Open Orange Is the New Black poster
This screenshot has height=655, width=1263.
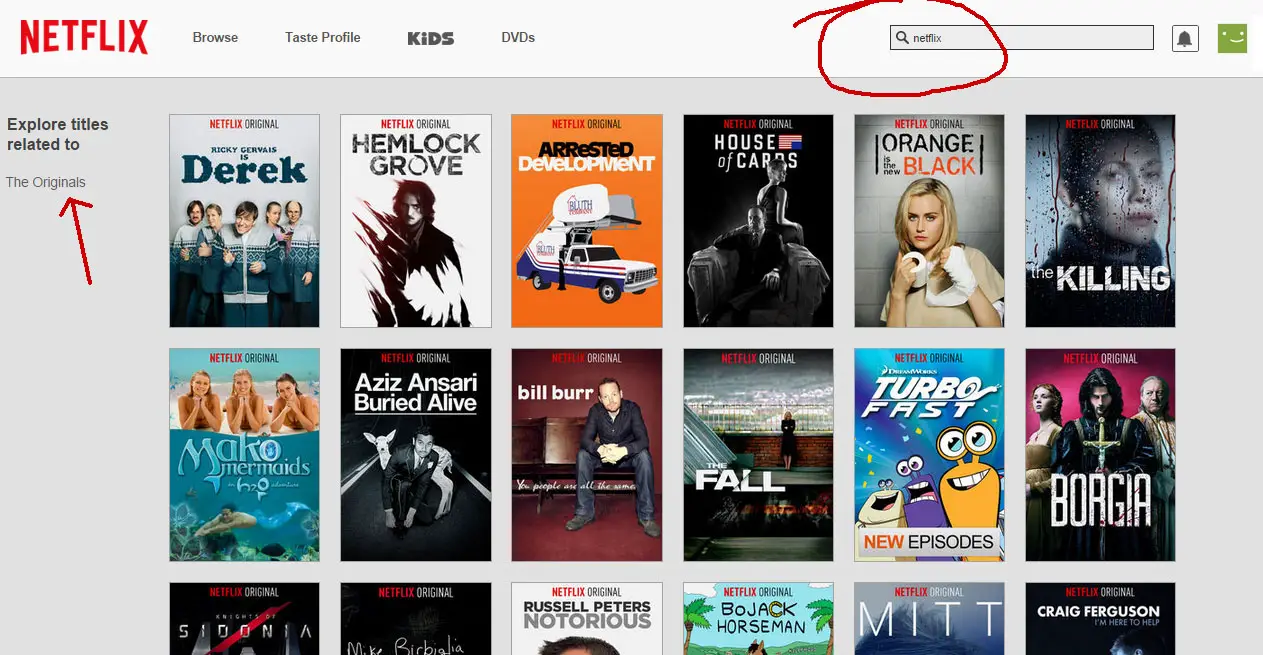click(x=929, y=221)
